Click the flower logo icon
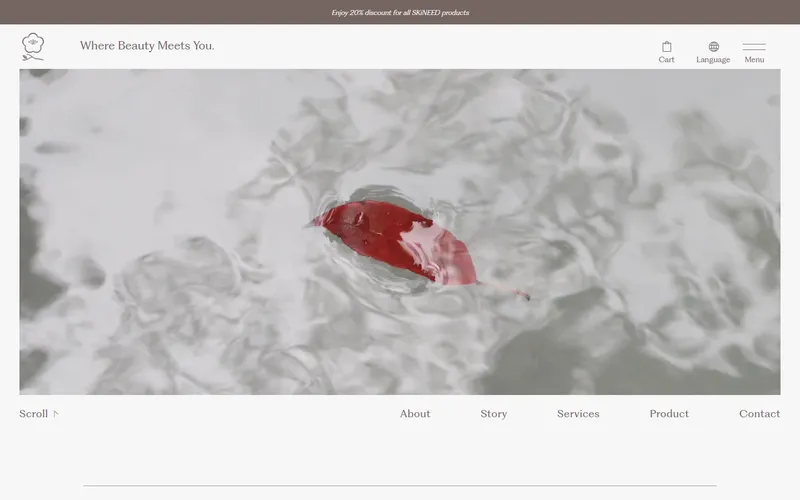This screenshot has height=500, width=800. [33, 46]
